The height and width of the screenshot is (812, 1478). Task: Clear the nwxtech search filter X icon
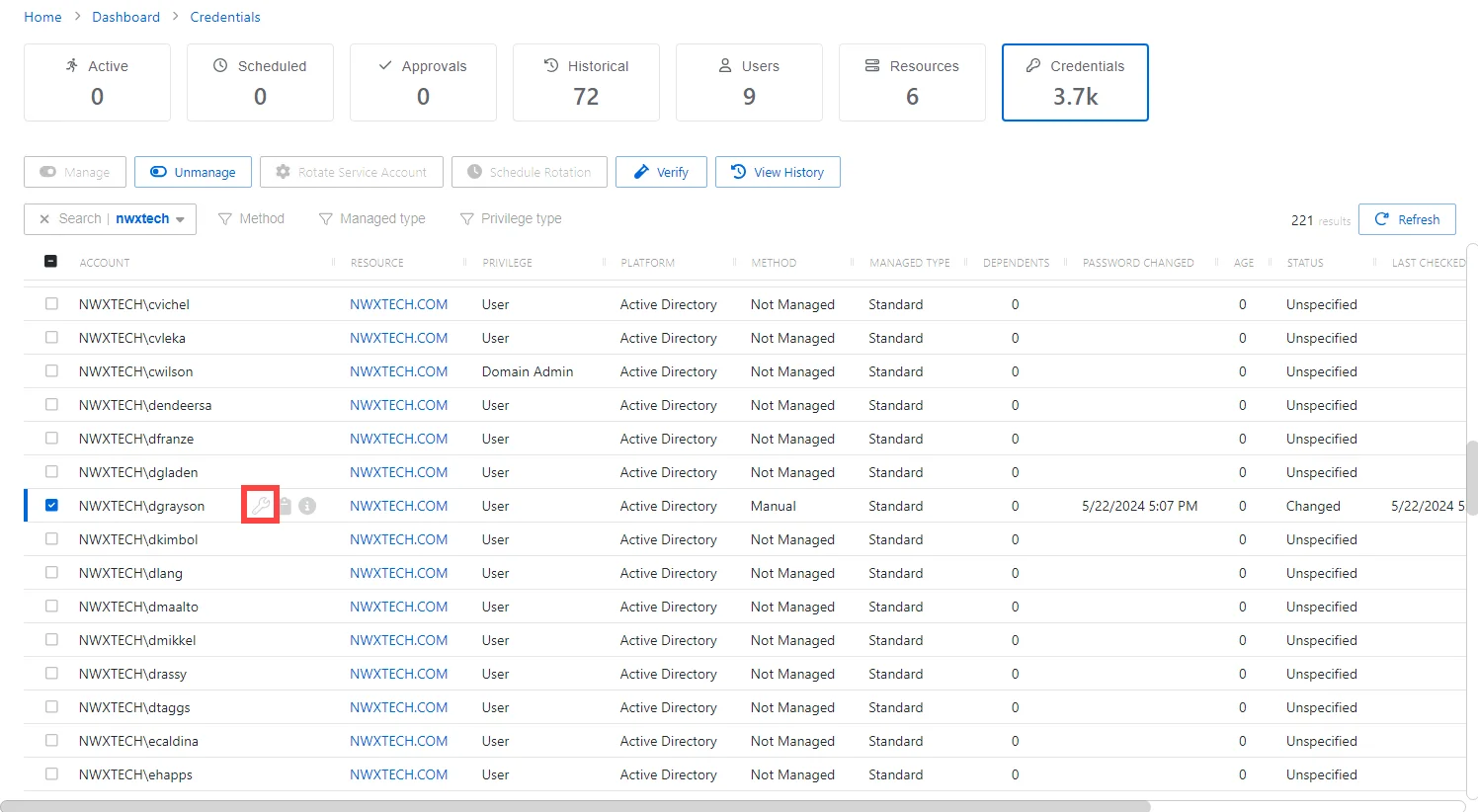pos(44,219)
